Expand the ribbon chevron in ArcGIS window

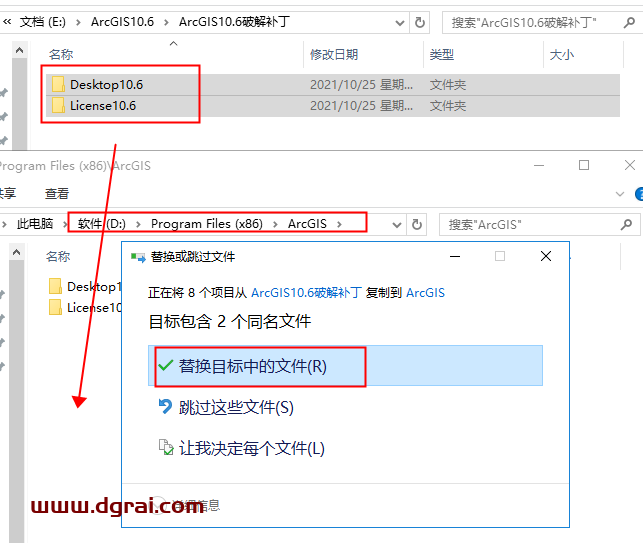point(620,194)
